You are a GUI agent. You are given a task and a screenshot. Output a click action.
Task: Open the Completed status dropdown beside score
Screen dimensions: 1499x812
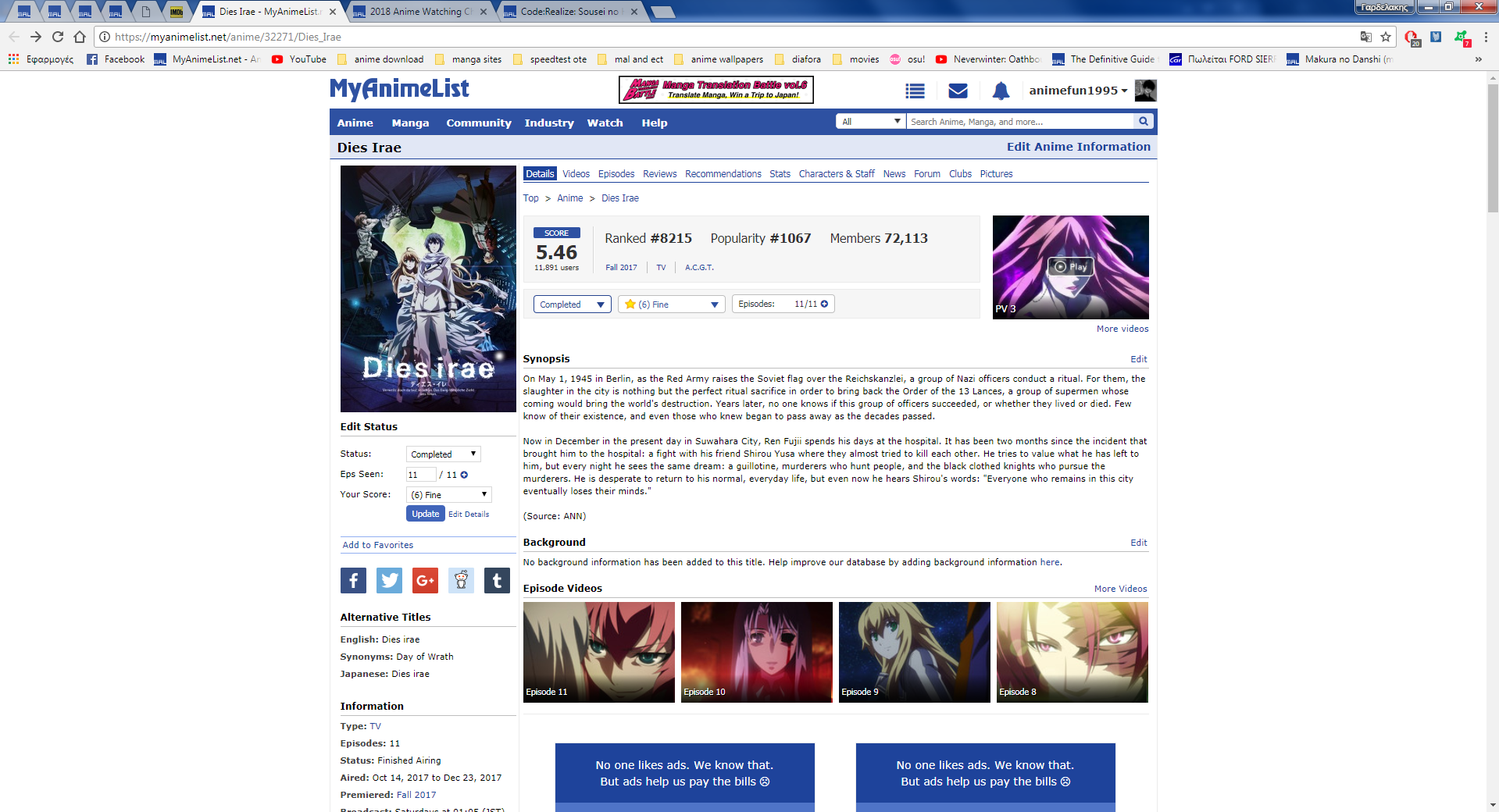pyautogui.click(x=572, y=304)
